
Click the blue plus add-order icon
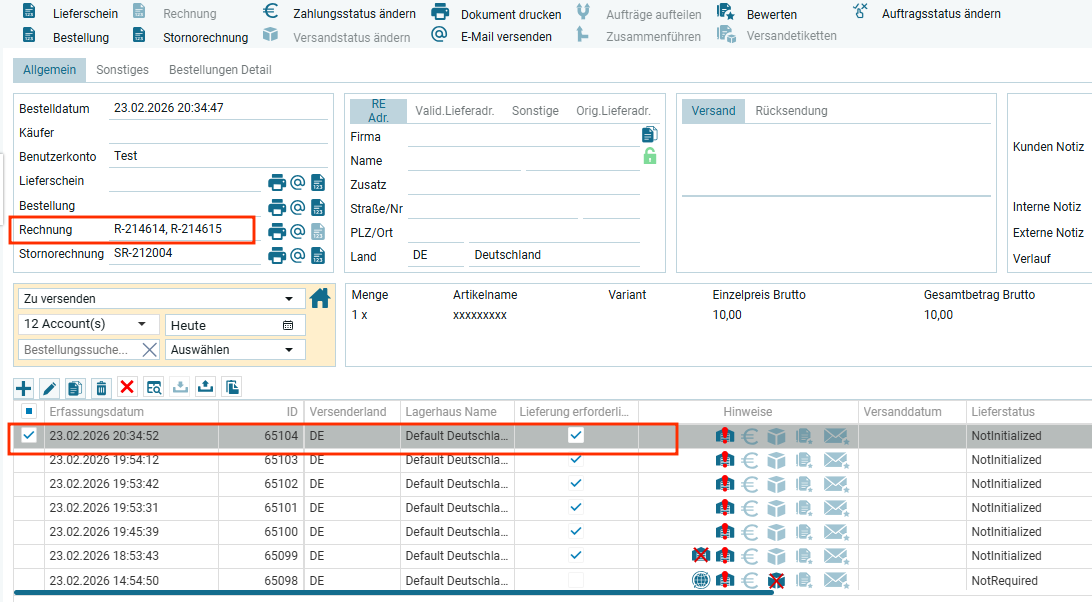pos(24,388)
